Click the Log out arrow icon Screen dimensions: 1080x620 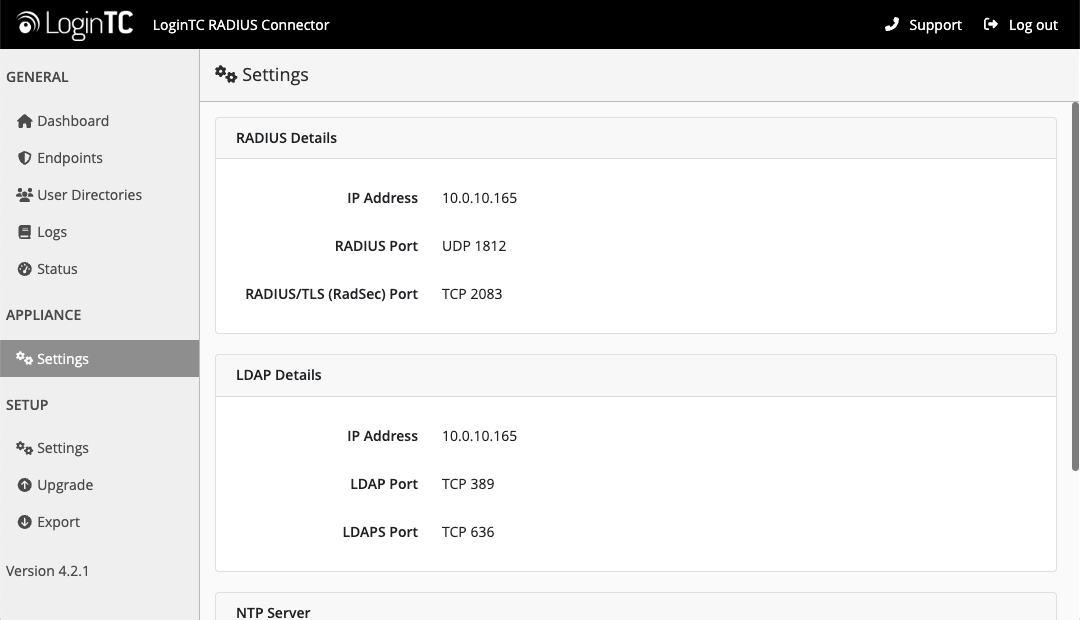pyautogui.click(x=991, y=24)
